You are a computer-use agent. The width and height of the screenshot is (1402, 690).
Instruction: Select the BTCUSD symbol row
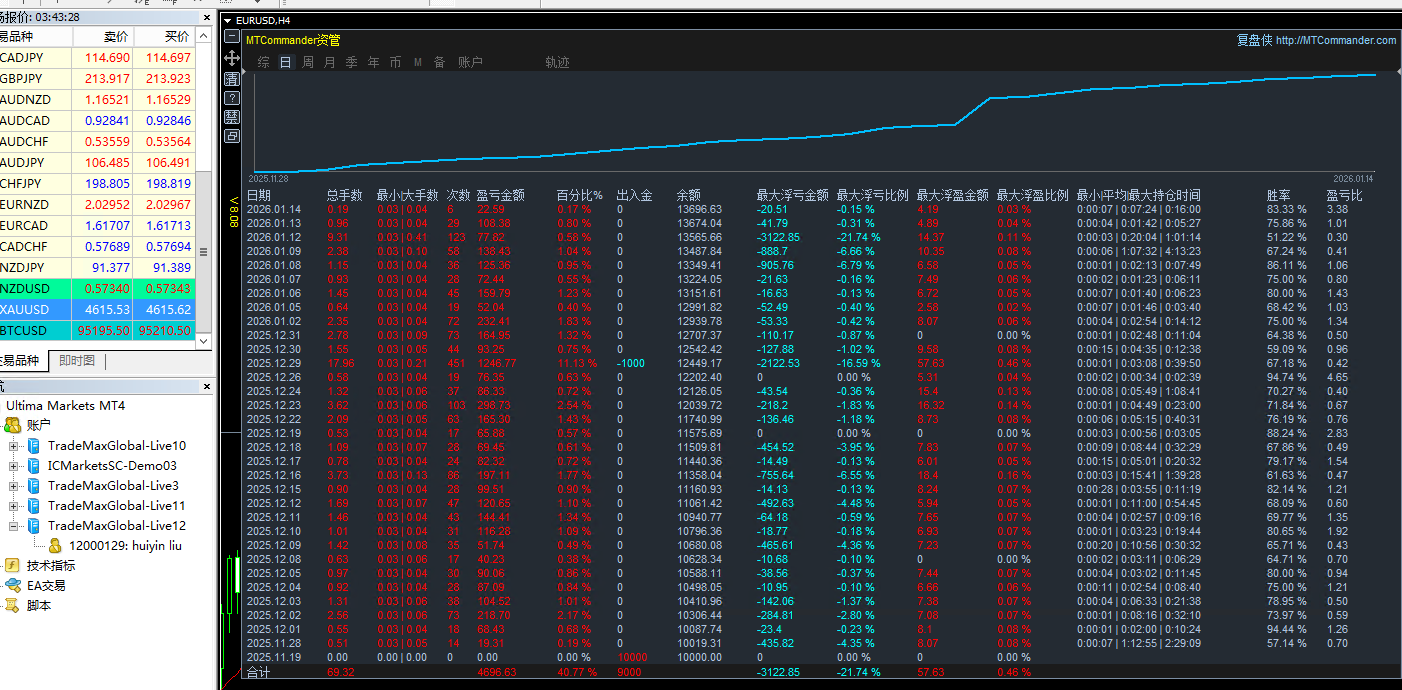click(97, 330)
